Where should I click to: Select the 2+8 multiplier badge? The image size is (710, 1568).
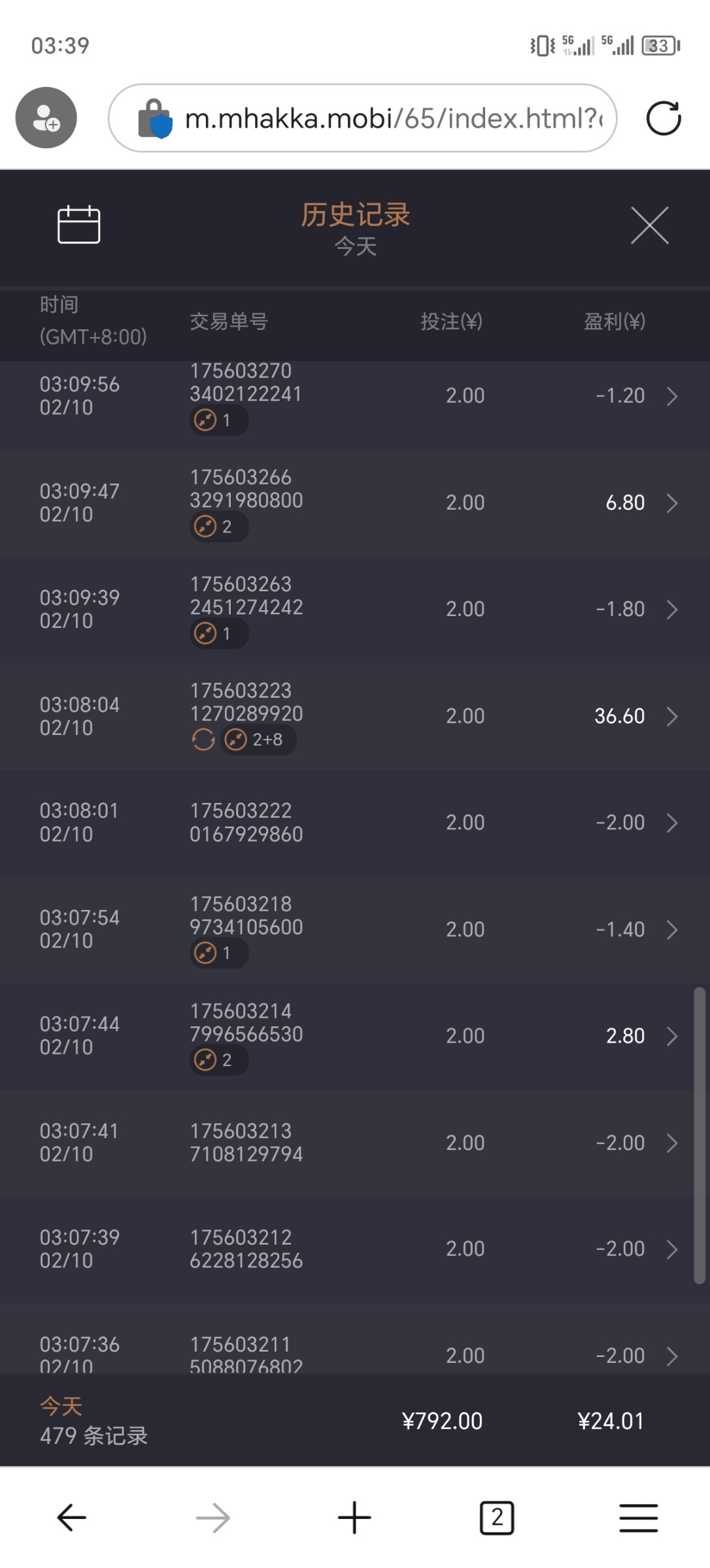(258, 740)
